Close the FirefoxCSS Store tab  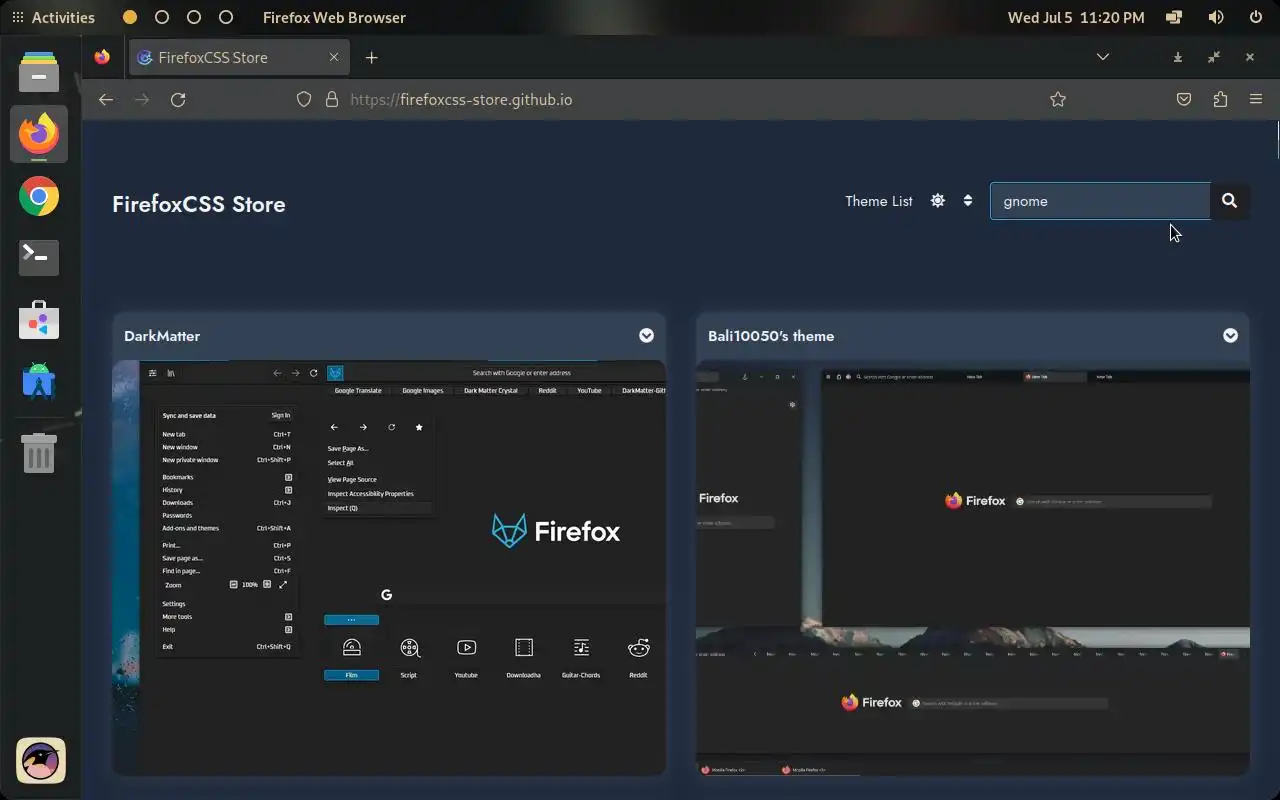[x=336, y=57]
